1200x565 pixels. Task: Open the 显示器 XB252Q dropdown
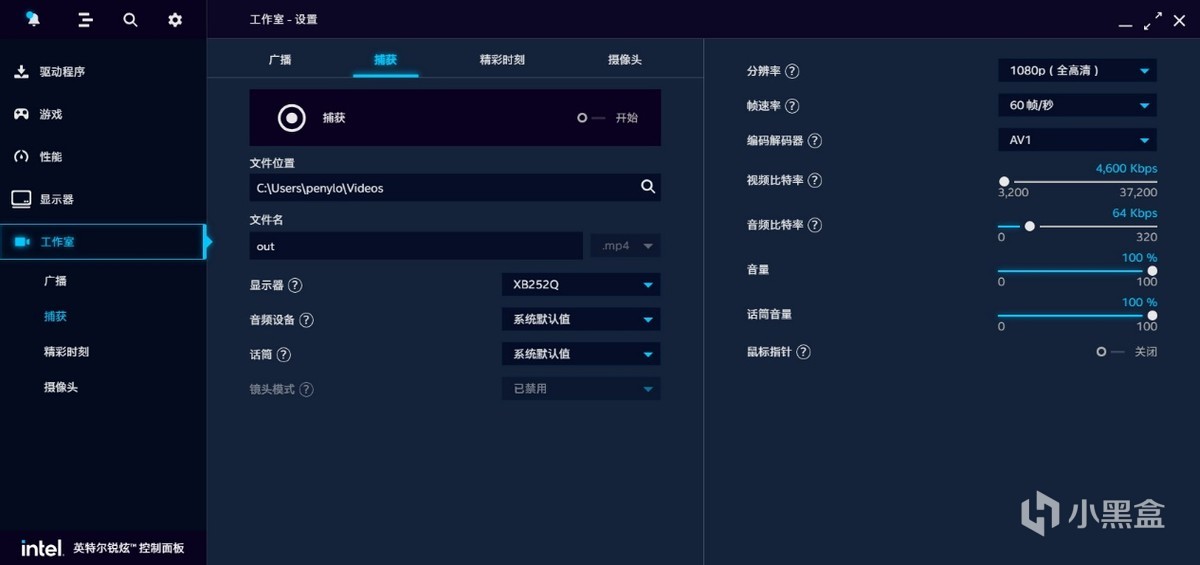(581, 285)
